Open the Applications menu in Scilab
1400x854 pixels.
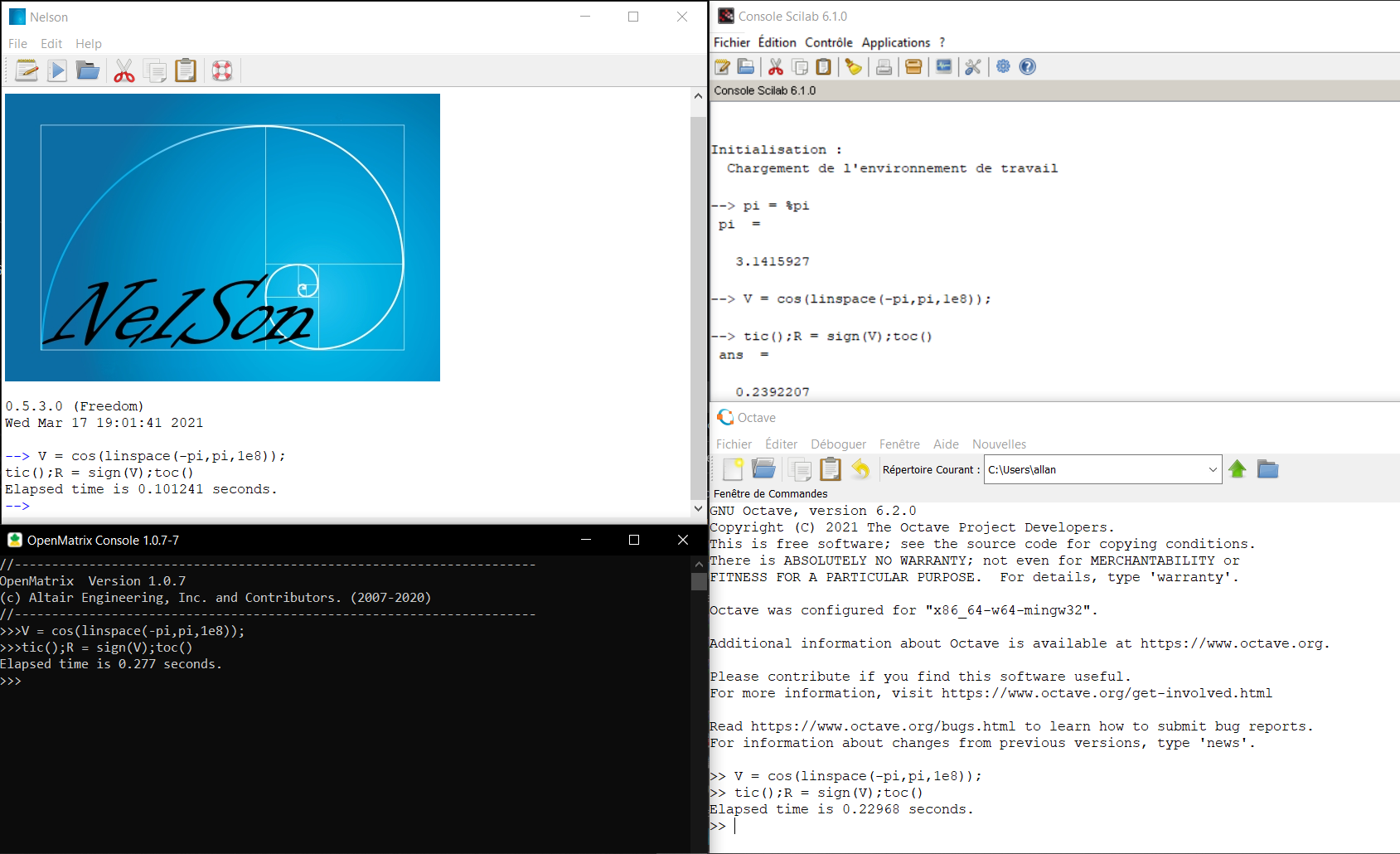pos(896,42)
